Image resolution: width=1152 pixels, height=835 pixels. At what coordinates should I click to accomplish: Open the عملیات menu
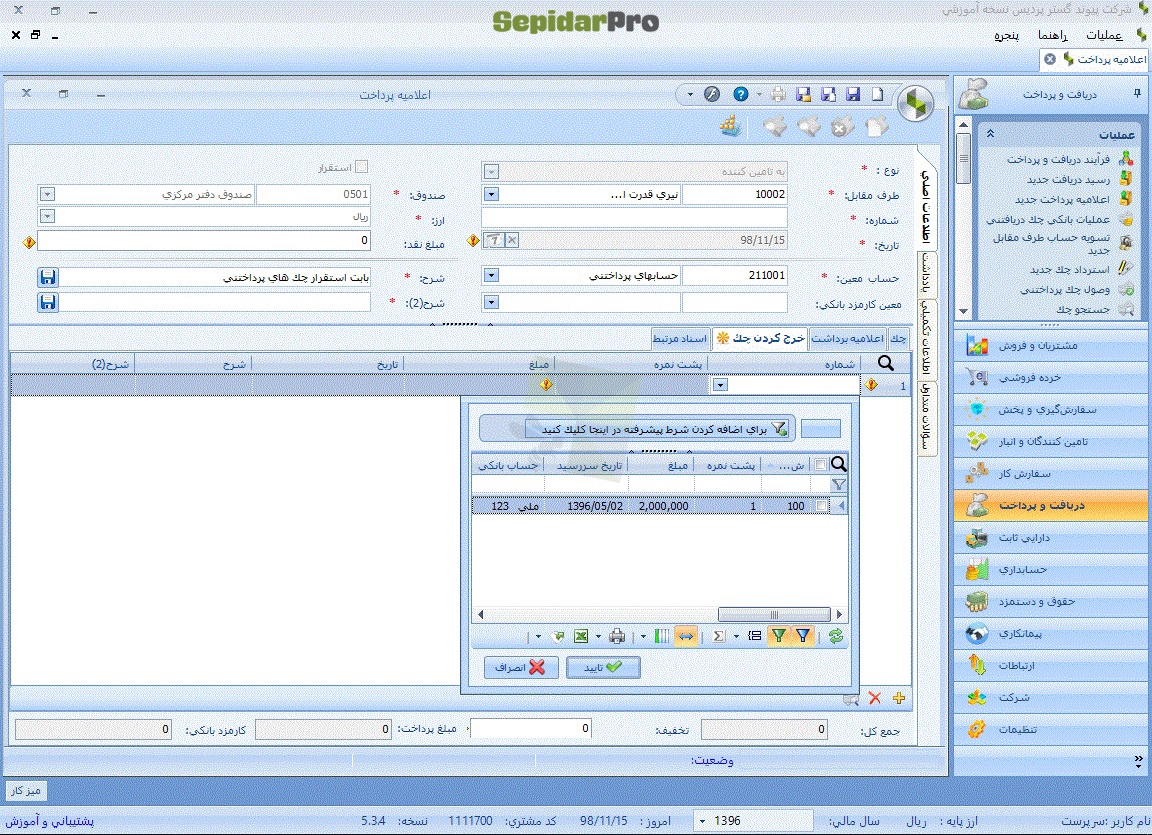pos(1104,35)
